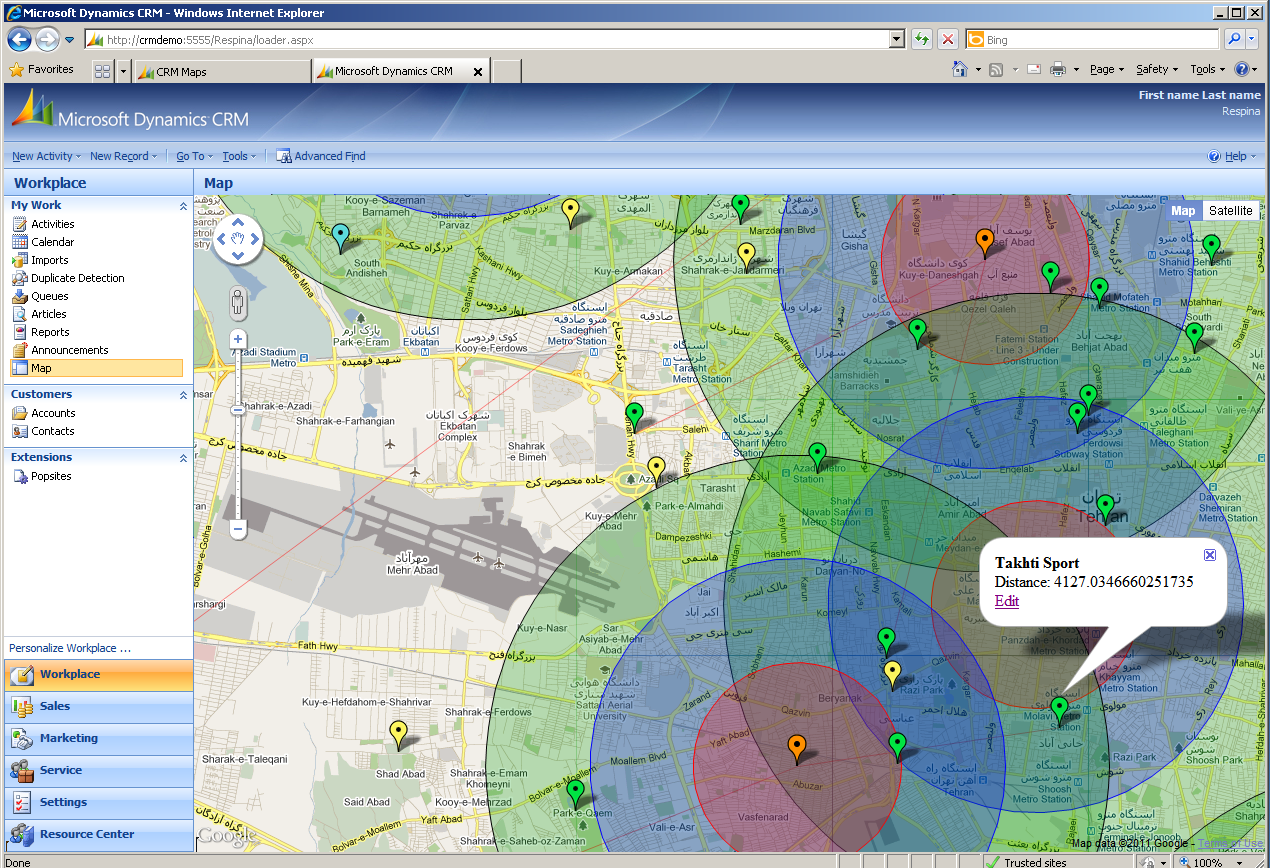Click the orange marker near Yusef Abad
Viewport: 1270px width, 868px height.
[985, 241]
